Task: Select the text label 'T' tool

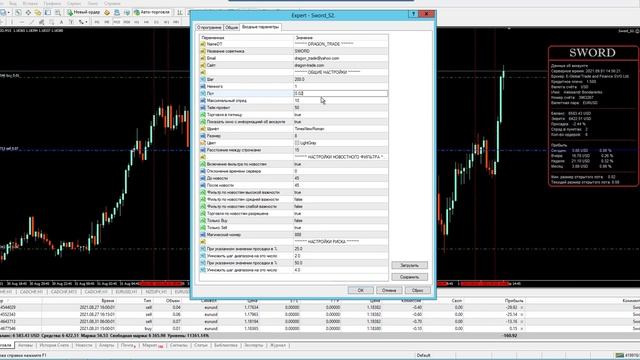Action: [71, 22]
